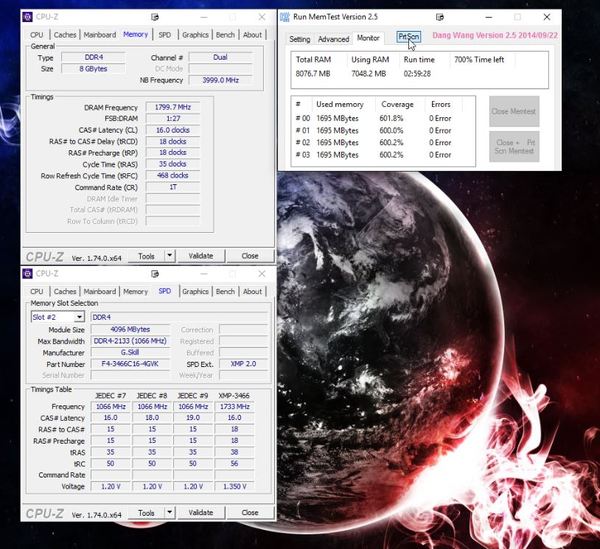Open Mainboard tab in bottom CPU-Z window
Screen dimensions: 600x549
click(x=99, y=292)
